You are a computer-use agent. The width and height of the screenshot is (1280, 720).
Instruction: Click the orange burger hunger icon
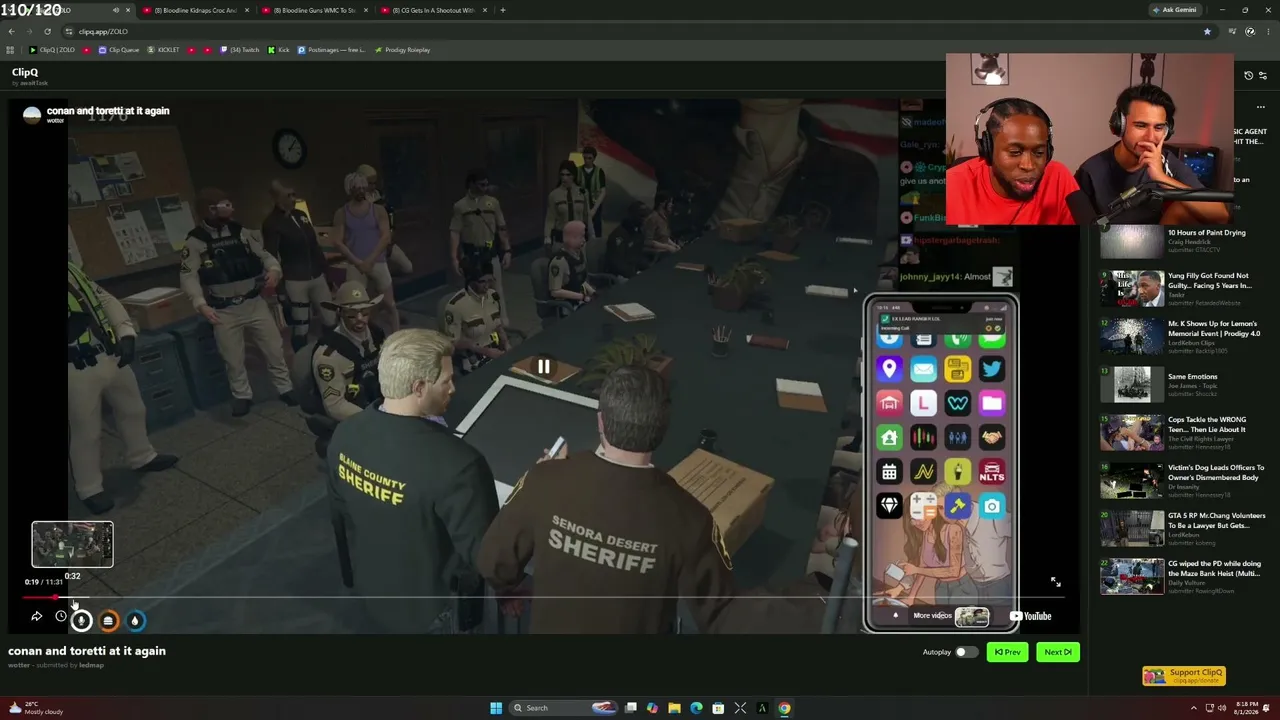click(108, 621)
